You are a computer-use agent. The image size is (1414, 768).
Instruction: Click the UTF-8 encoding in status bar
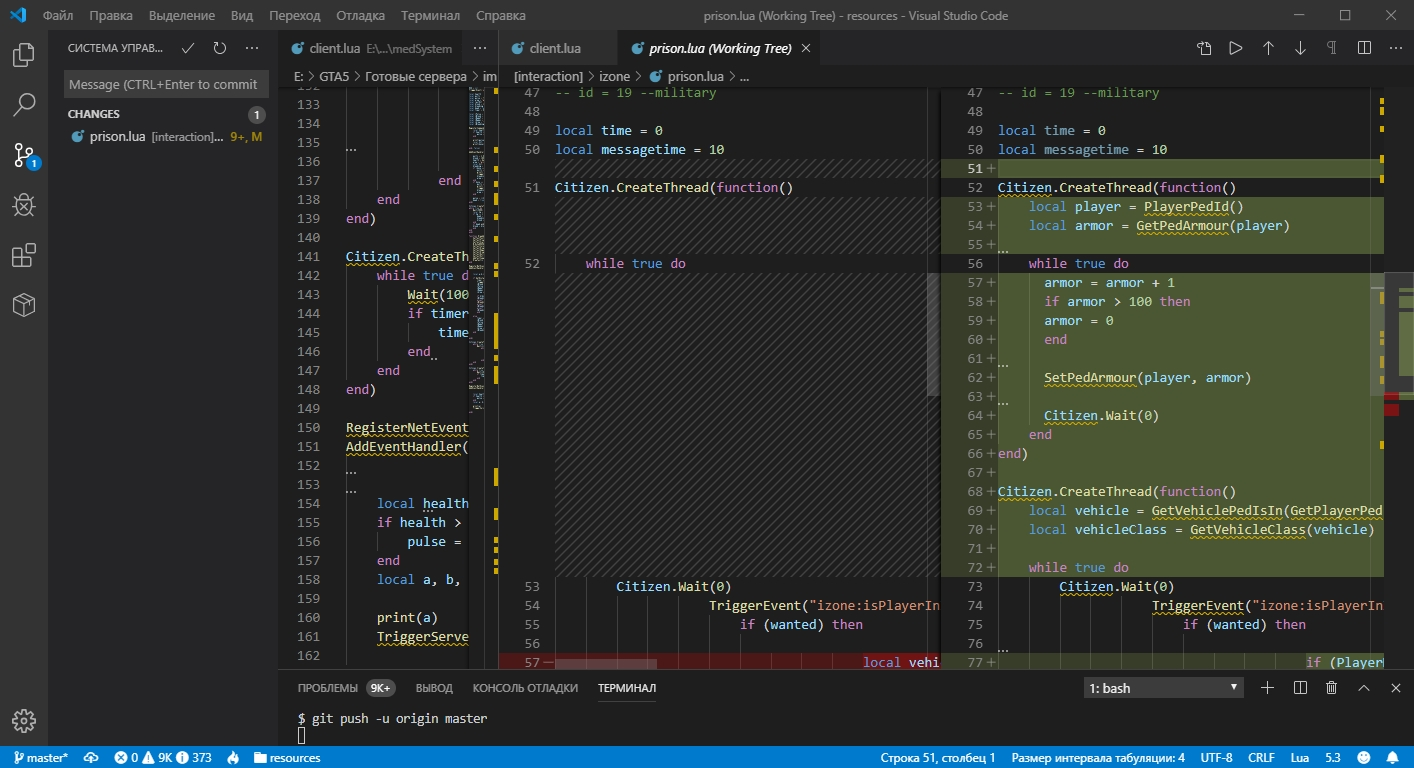(1216, 758)
